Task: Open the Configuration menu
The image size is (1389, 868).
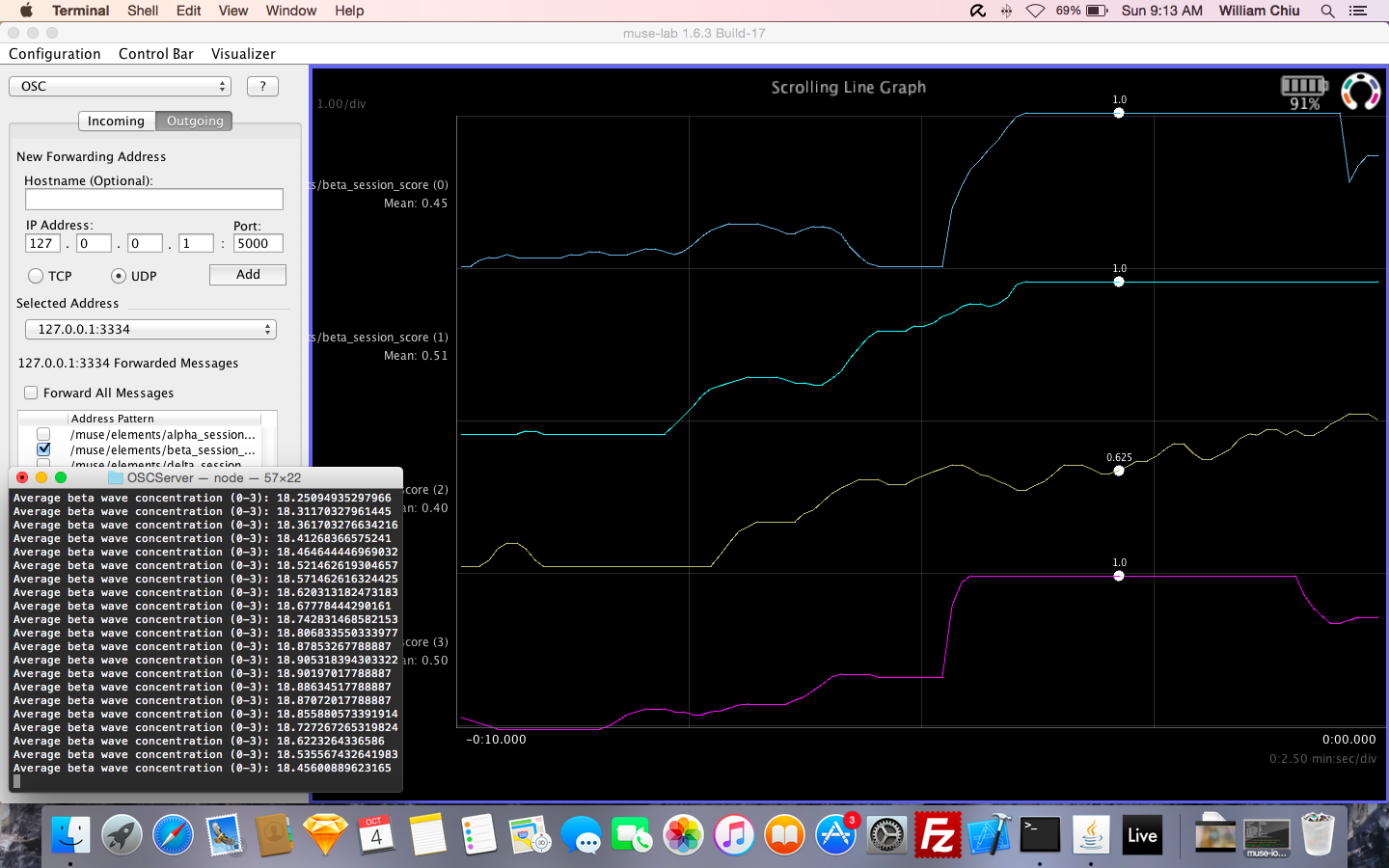Action: tap(55, 54)
